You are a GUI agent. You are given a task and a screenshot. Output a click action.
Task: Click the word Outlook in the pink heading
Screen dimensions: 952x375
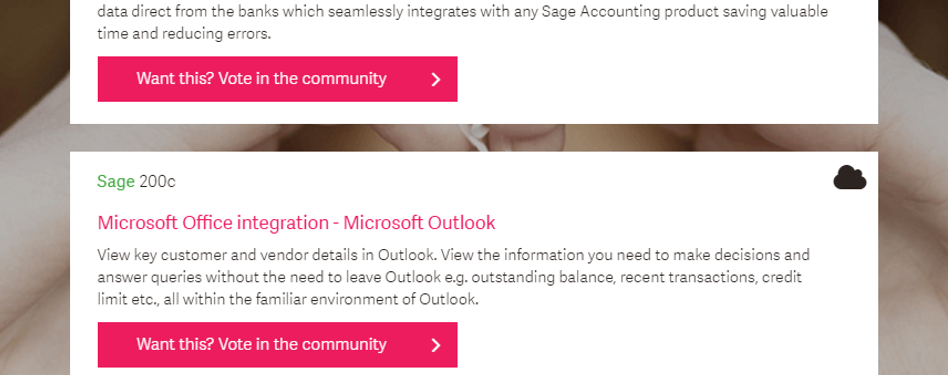pos(461,223)
